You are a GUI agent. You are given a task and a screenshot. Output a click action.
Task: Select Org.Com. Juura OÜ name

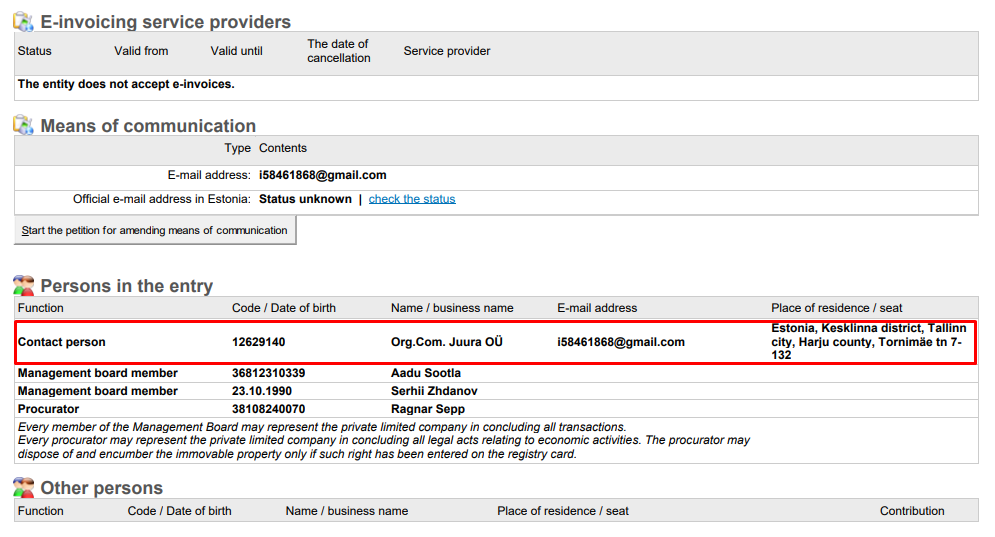point(447,342)
